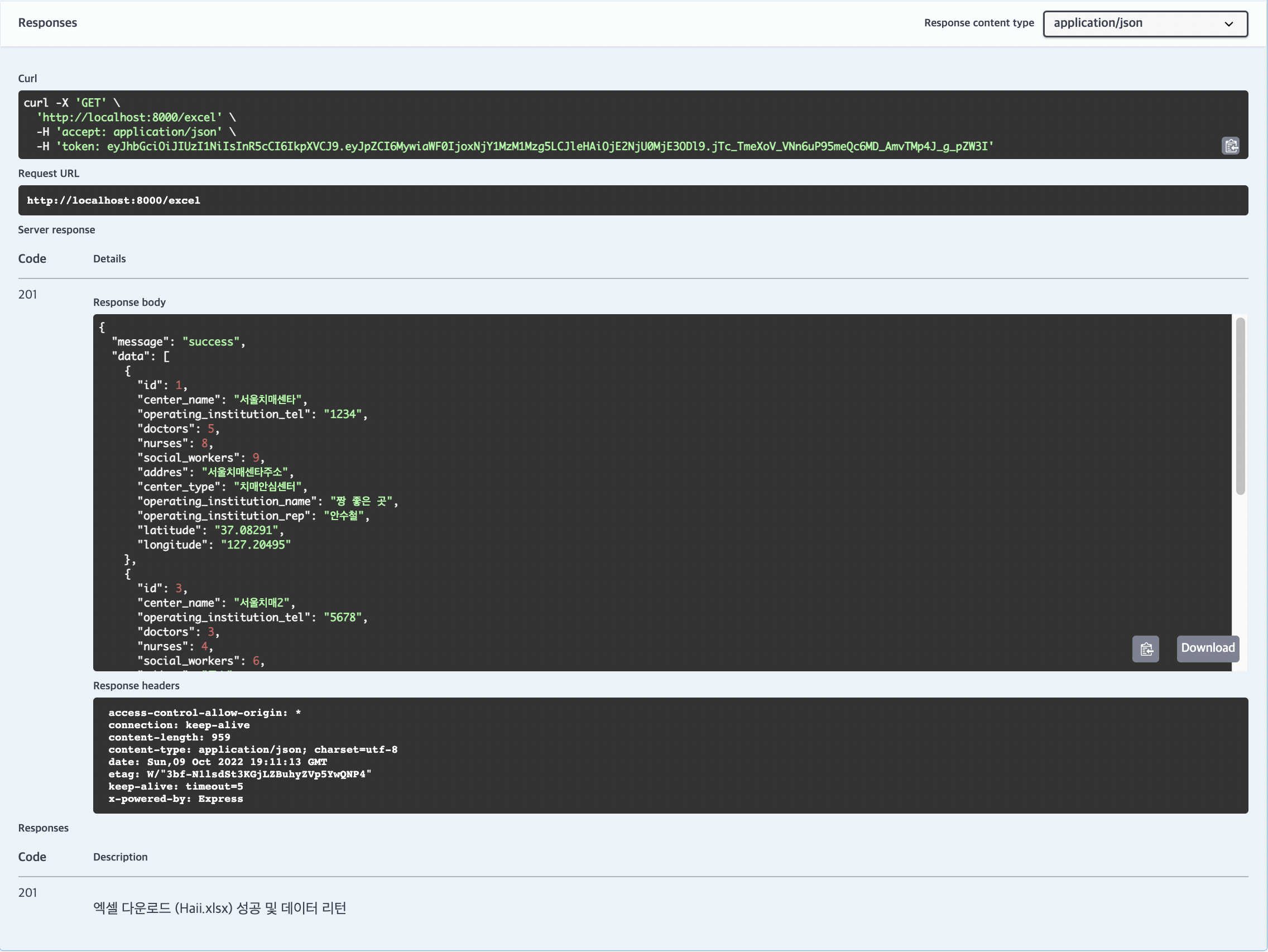Click the Server response label

pos(56,229)
